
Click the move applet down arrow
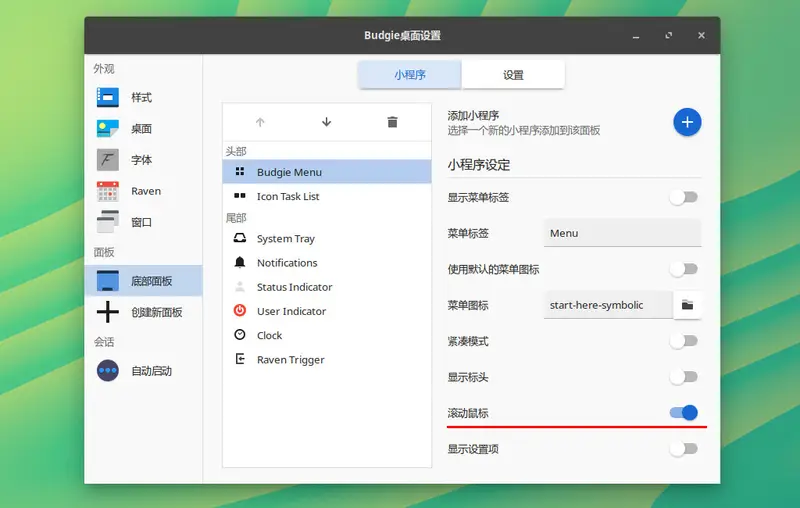click(x=326, y=122)
